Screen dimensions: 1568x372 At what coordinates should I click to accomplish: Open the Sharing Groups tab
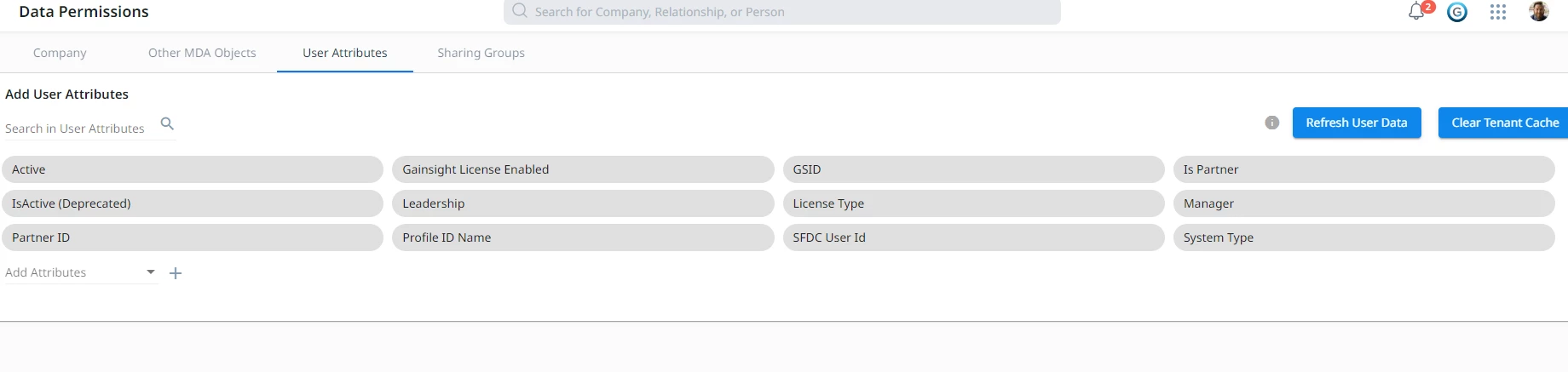click(x=481, y=53)
